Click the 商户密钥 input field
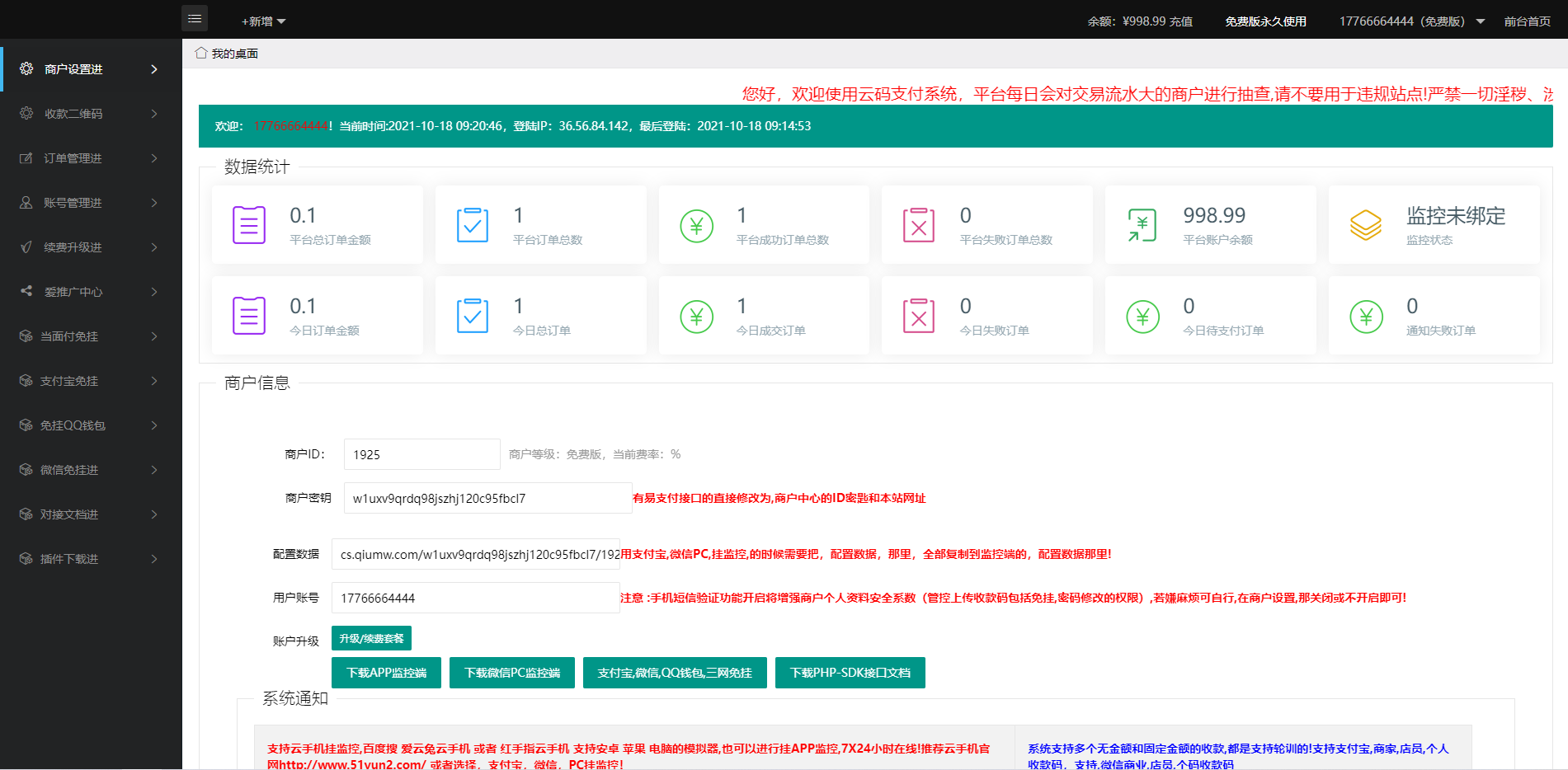 [x=487, y=498]
